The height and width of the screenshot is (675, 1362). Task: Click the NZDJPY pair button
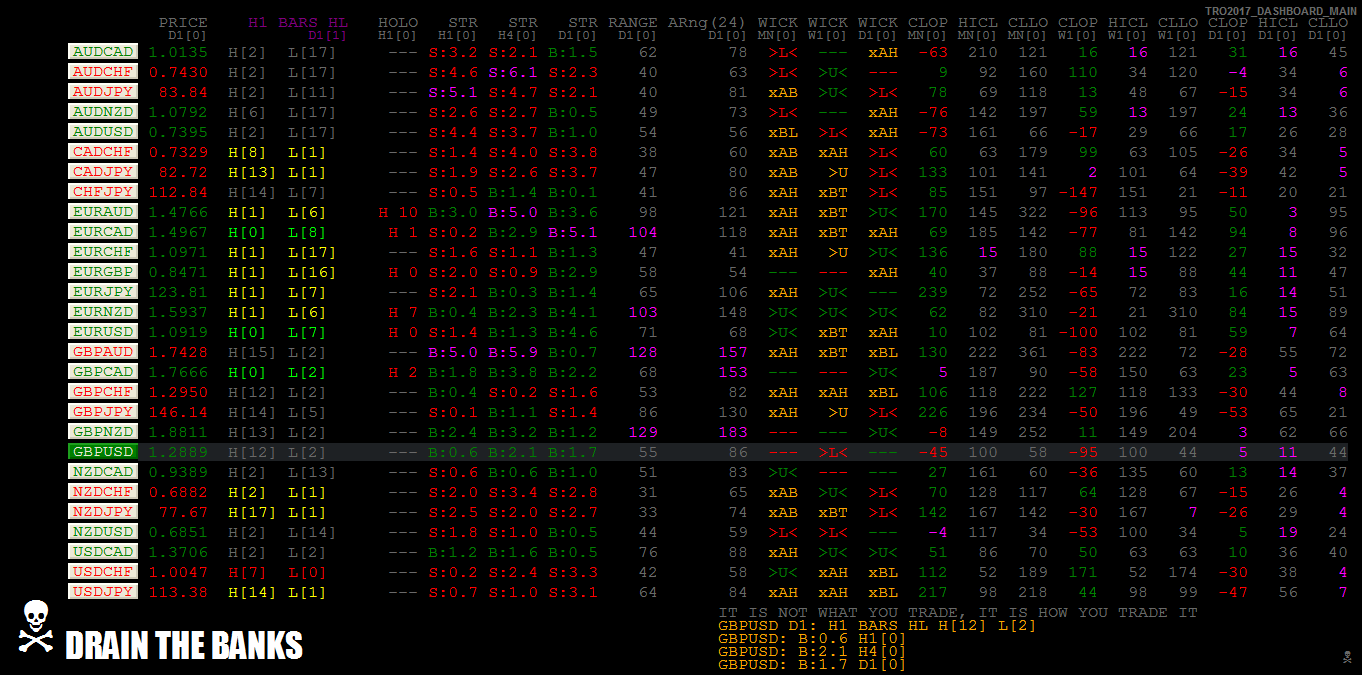(x=103, y=511)
